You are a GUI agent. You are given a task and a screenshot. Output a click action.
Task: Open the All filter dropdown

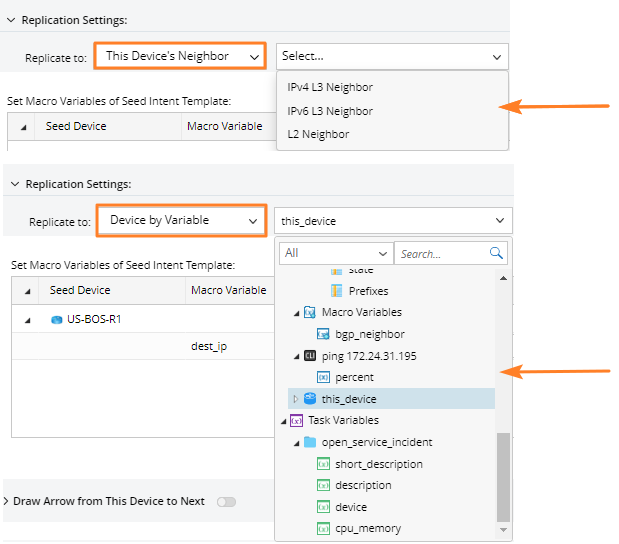[x=335, y=253]
